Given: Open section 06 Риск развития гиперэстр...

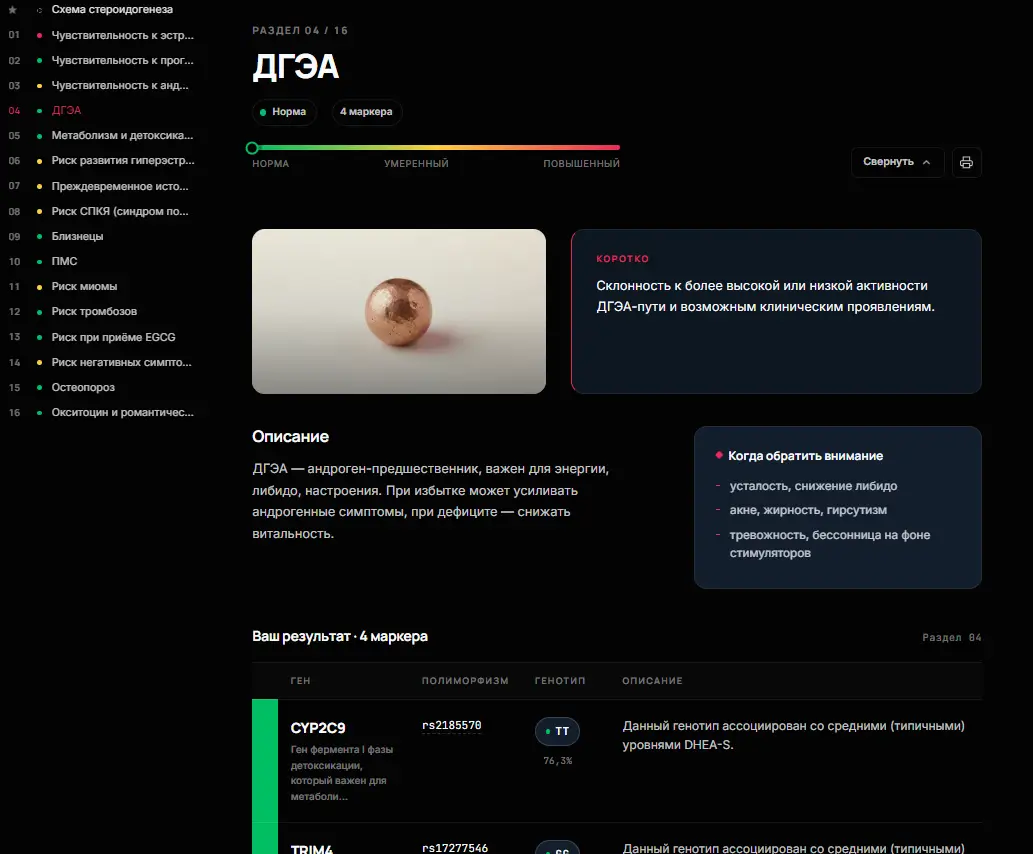Looking at the screenshot, I should pos(123,160).
